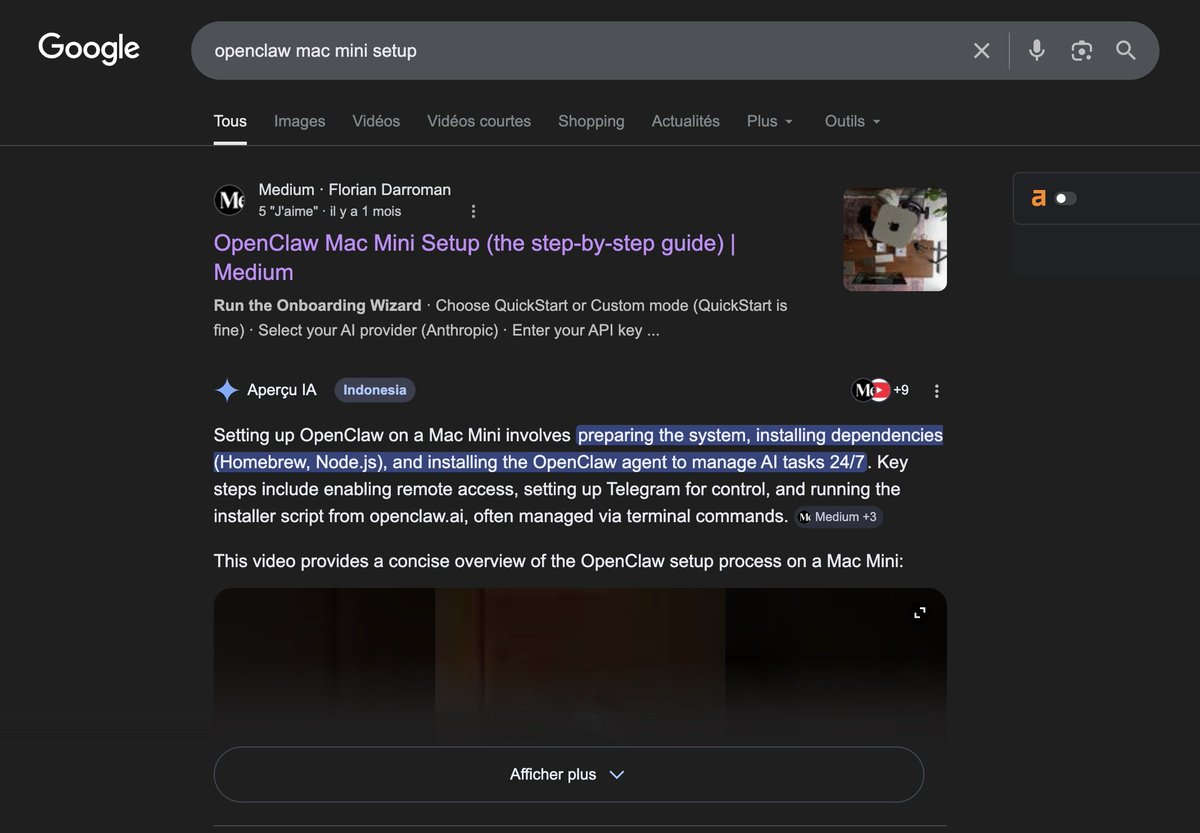Viewport: 1200px width, 833px height.
Task: Click the Indonesia badge
Action: click(x=375, y=390)
